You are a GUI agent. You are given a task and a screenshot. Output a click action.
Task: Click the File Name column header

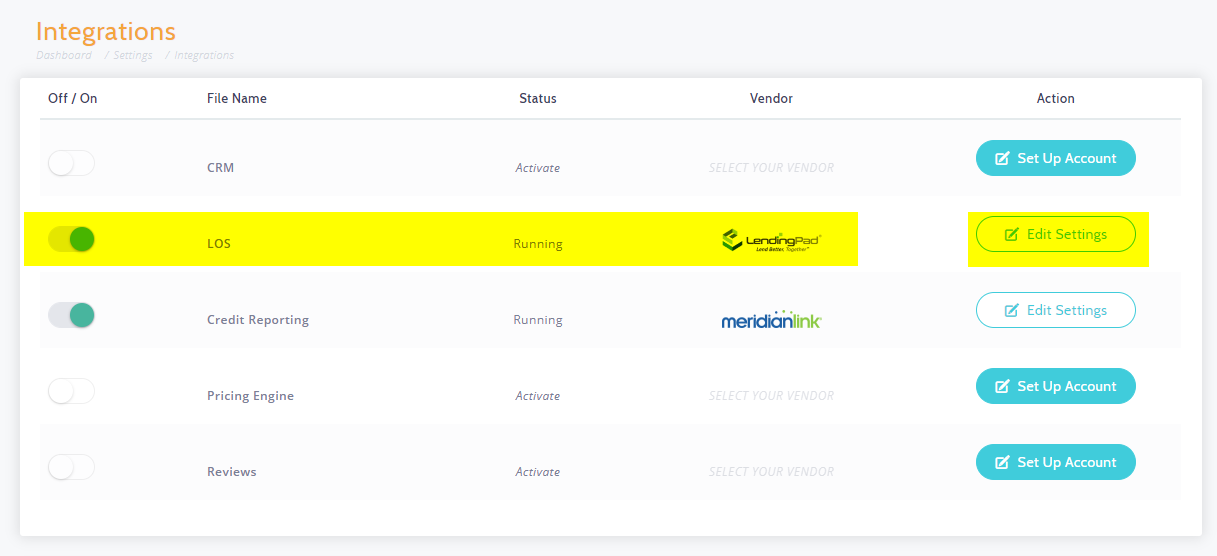point(236,99)
